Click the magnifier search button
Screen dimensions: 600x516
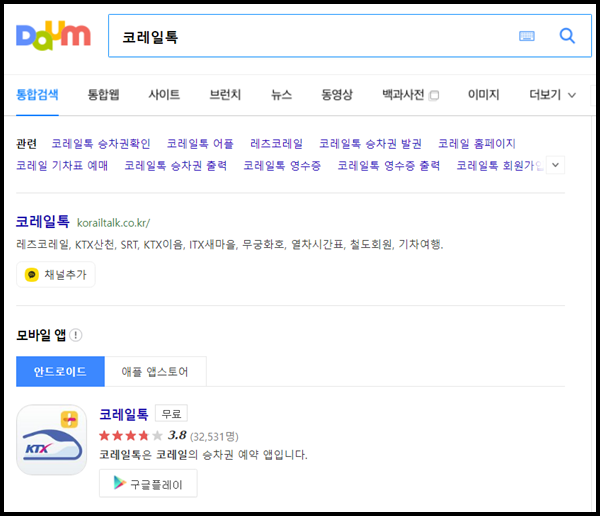567,36
